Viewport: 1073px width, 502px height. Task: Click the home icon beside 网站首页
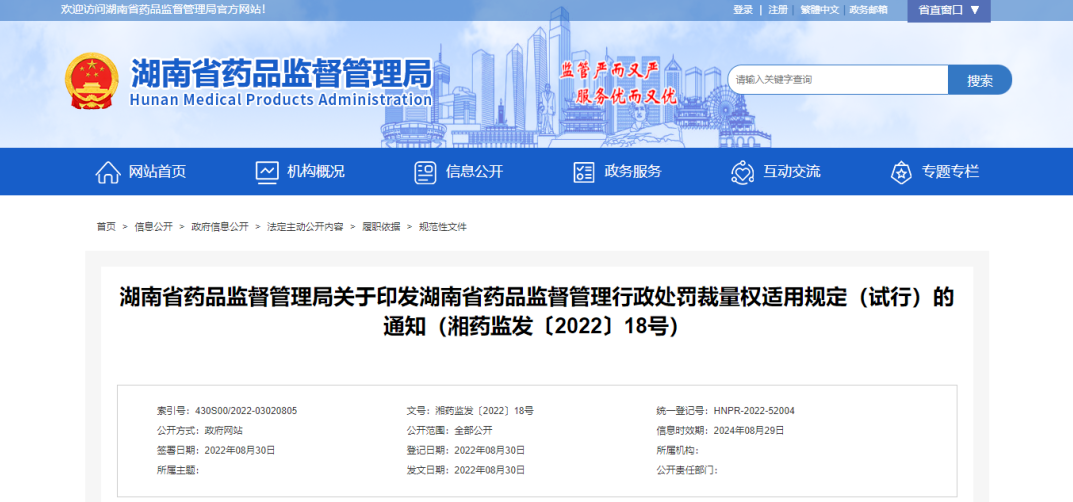(x=108, y=172)
